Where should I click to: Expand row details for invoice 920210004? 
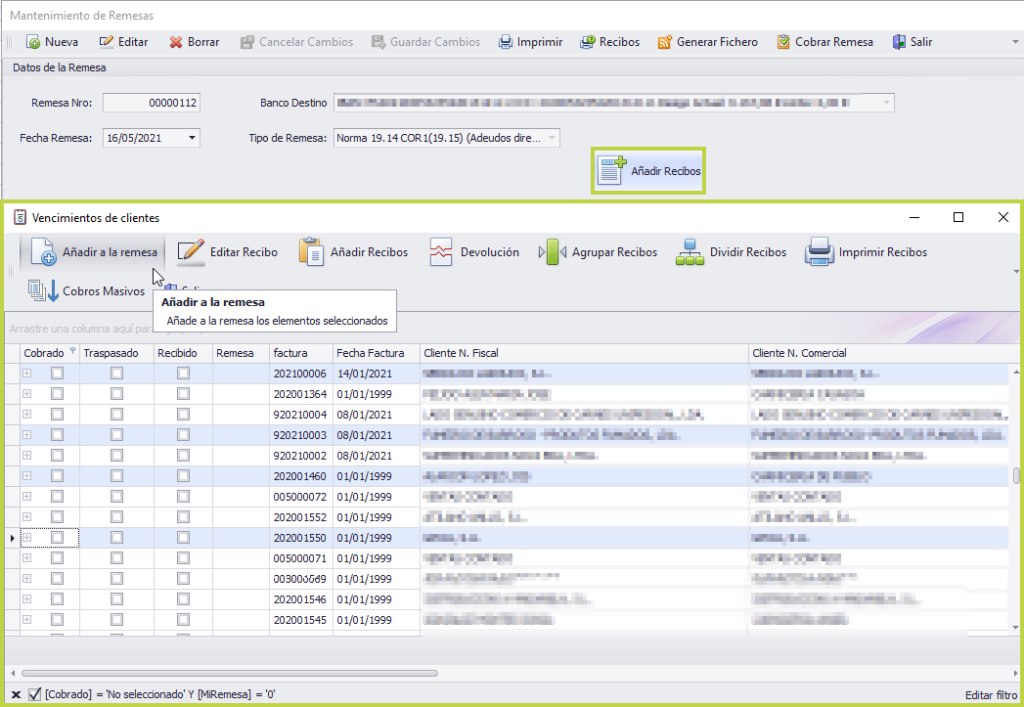[27, 415]
